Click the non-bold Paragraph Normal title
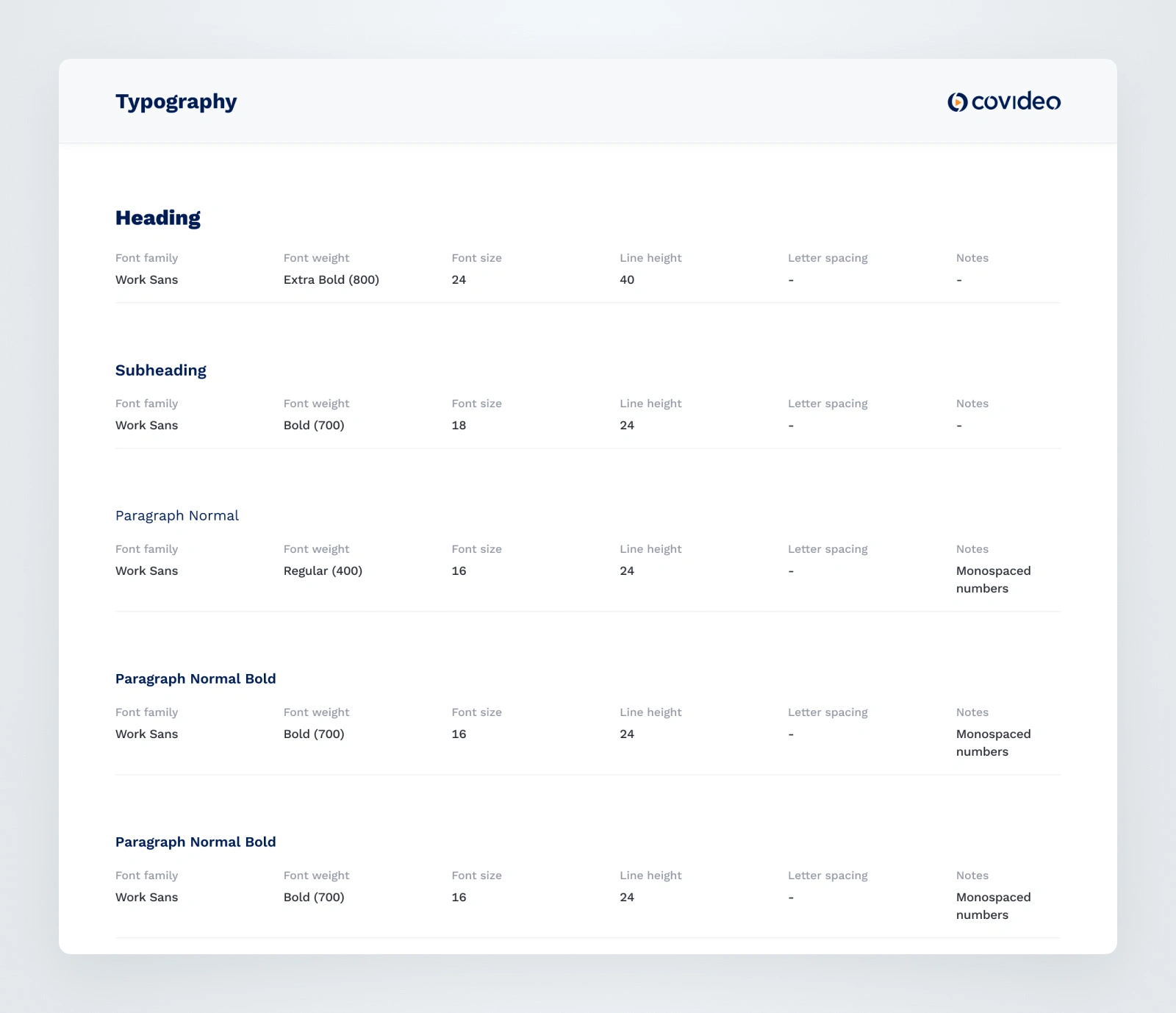Image resolution: width=1176 pixels, height=1013 pixels. coord(177,515)
